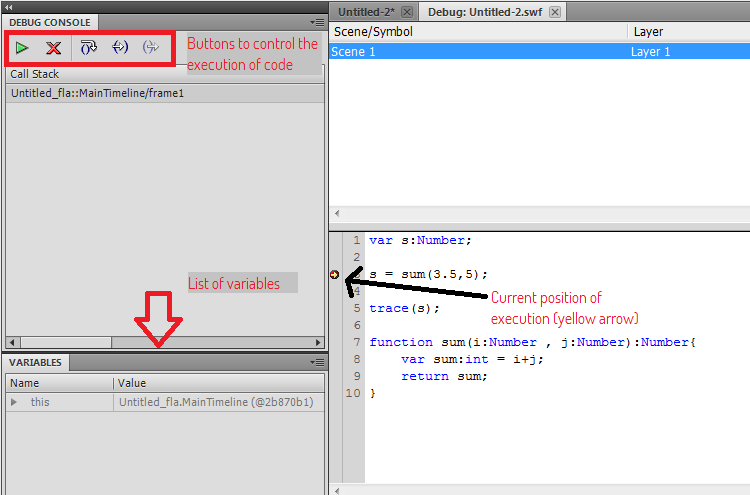Click Call Stack scrollbar right arrow

click(x=318, y=342)
